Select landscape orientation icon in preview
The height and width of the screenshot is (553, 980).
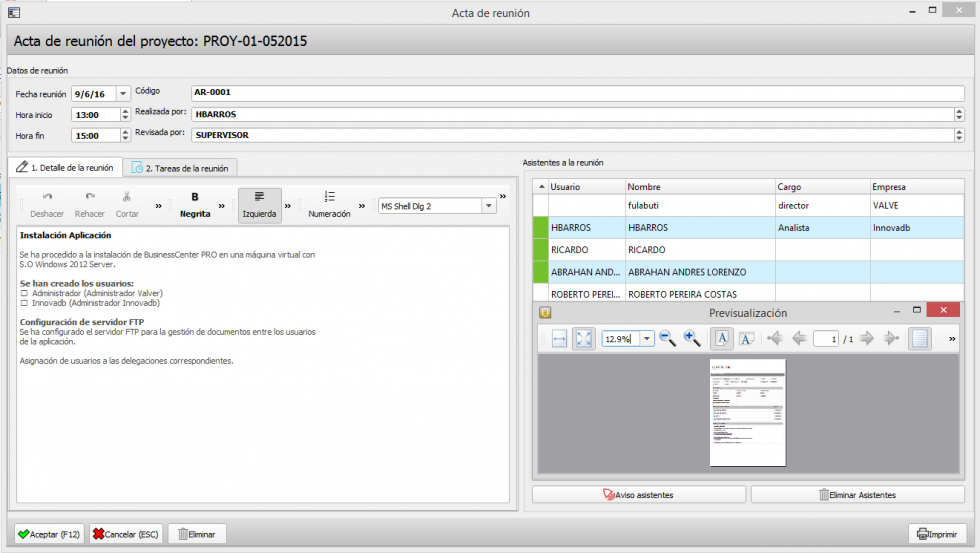[x=746, y=339]
